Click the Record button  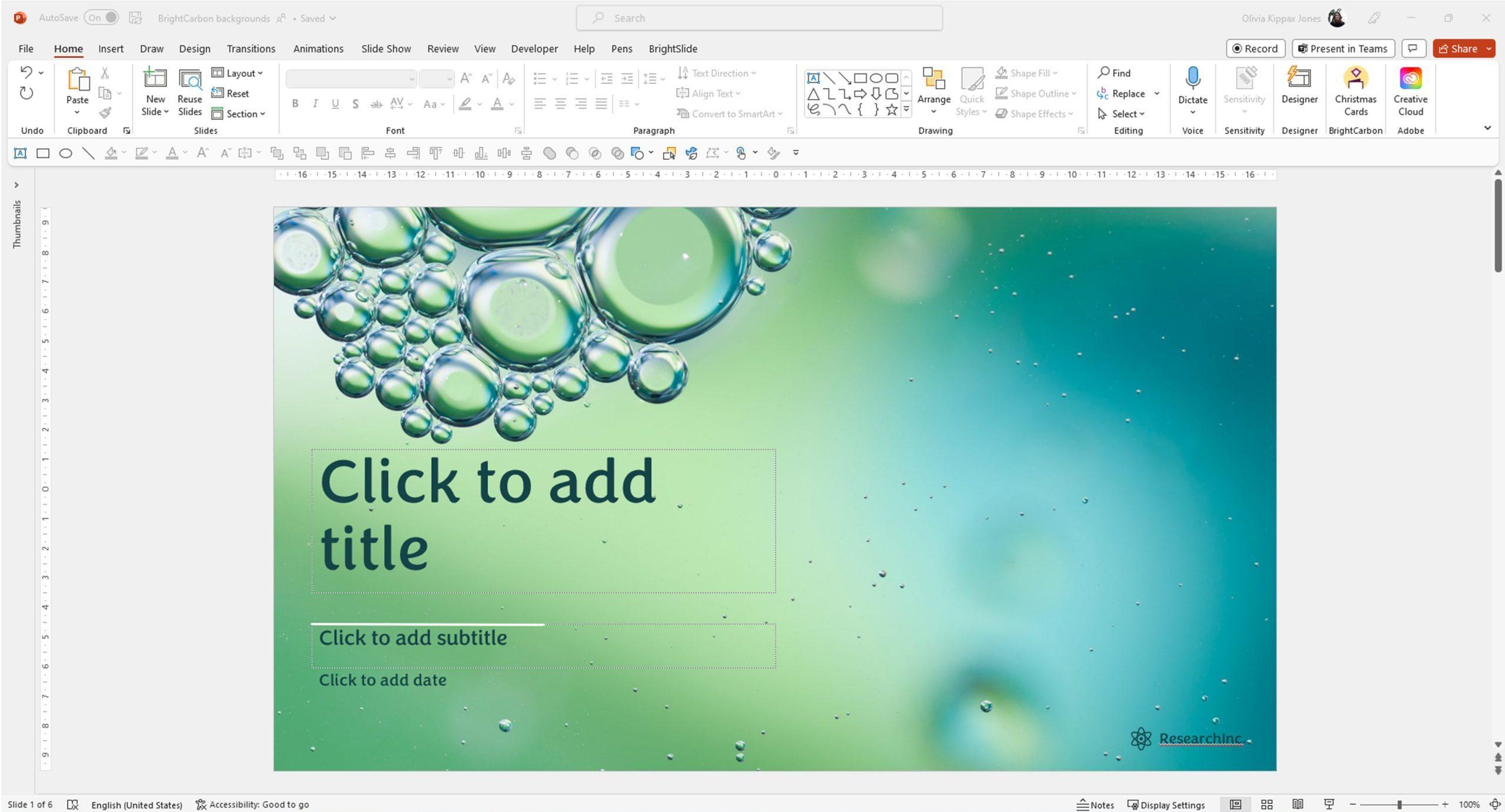1255,49
